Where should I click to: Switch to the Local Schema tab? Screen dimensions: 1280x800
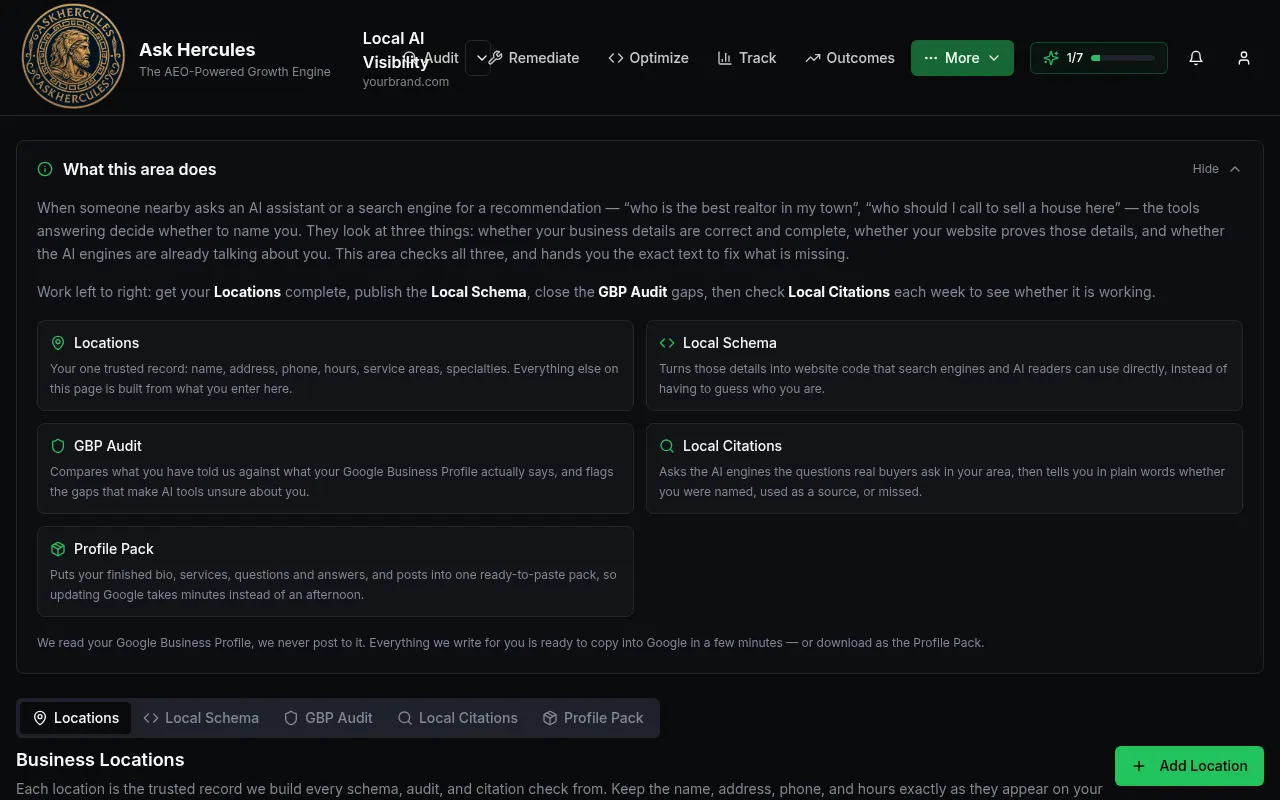pyautogui.click(x=201, y=718)
